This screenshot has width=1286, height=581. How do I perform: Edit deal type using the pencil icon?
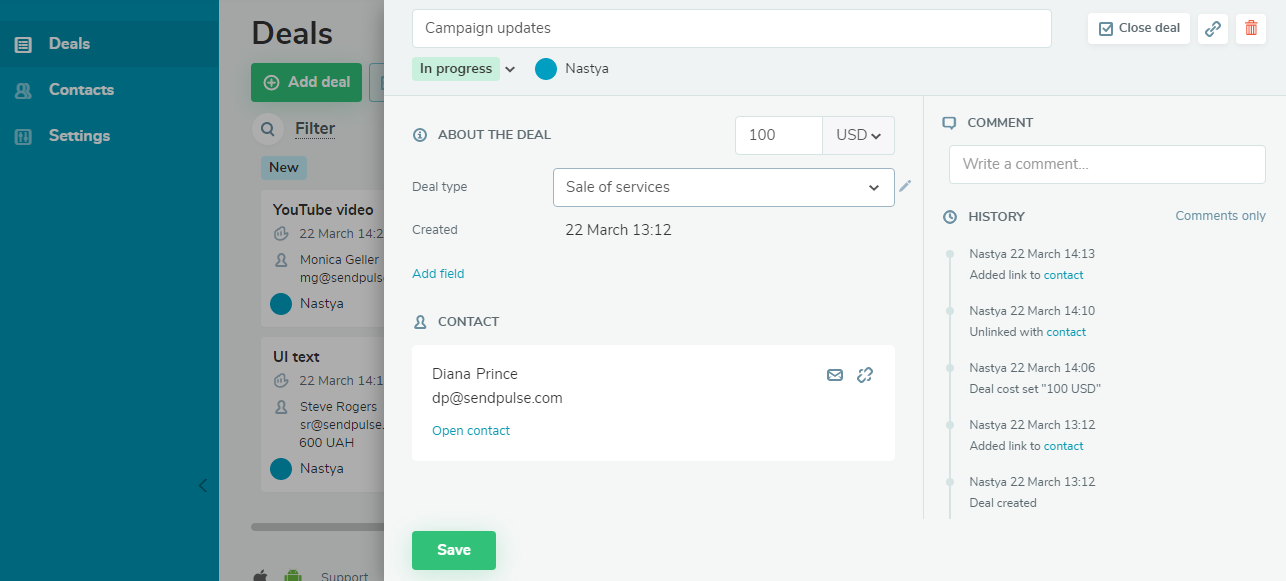pos(905,186)
